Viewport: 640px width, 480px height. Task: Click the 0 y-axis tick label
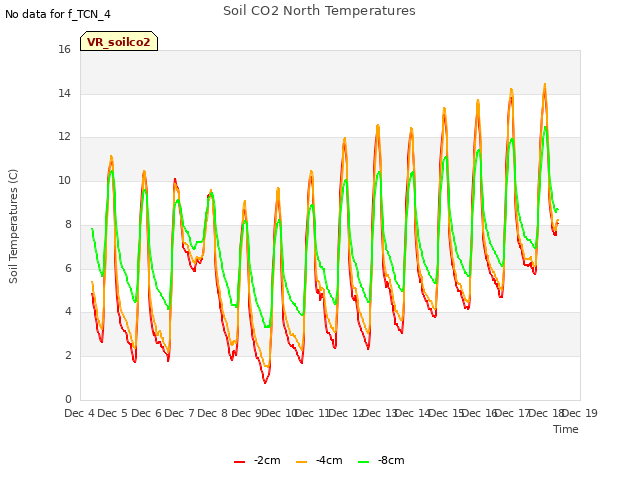point(68,399)
